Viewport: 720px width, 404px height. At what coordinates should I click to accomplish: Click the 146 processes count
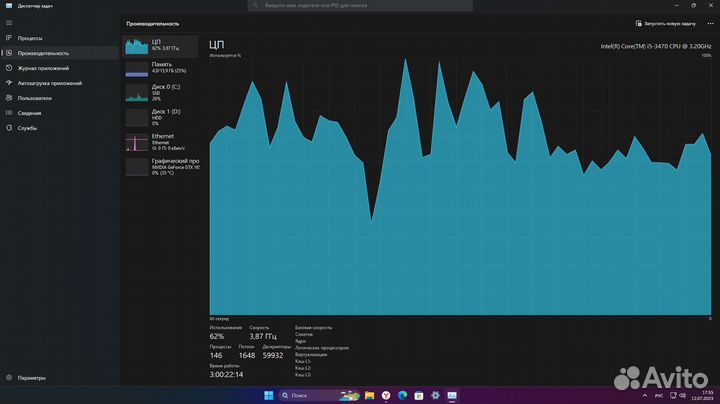click(216, 355)
